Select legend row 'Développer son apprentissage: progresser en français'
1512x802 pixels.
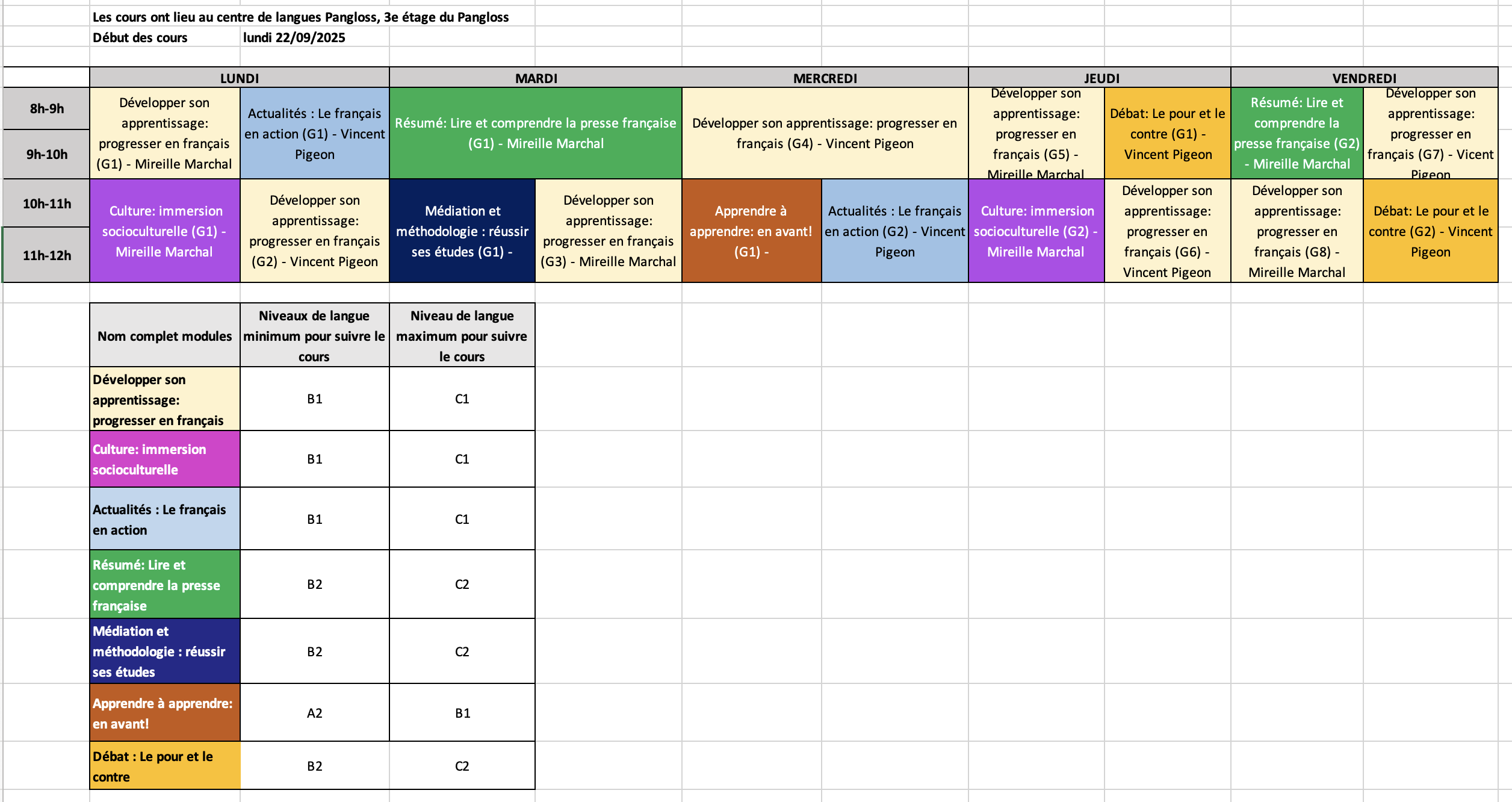(165, 399)
